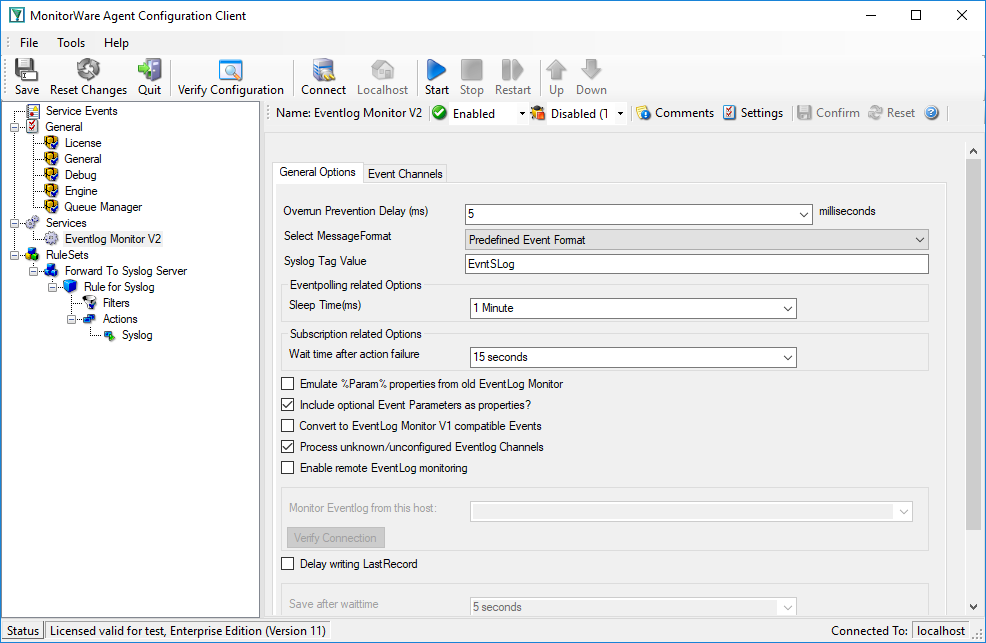This screenshot has height=643, width=986.
Task: Switch to the General Options tab
Action: (x=318, y=172)
